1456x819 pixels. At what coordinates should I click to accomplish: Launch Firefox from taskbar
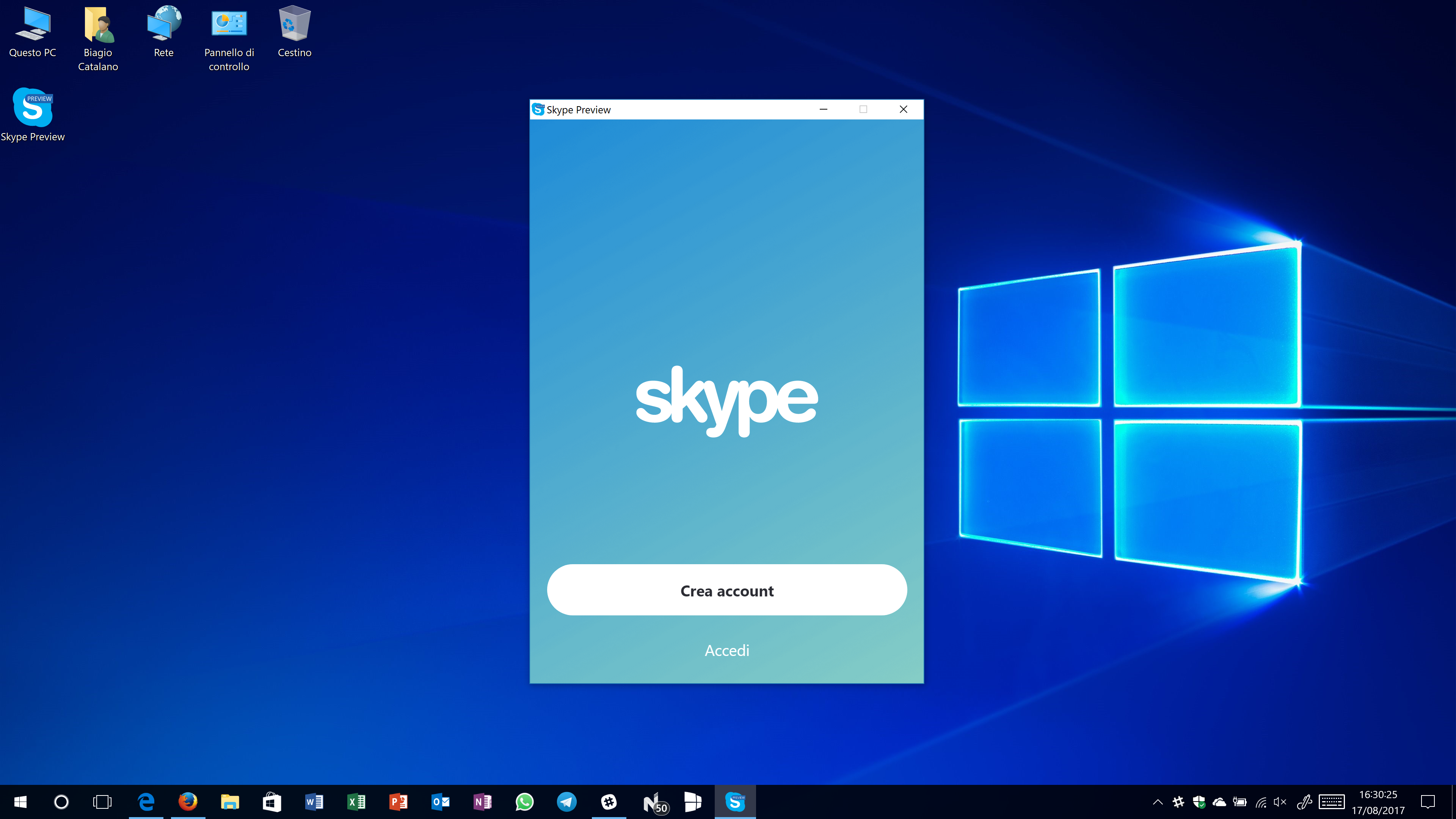tap(188, 802)
